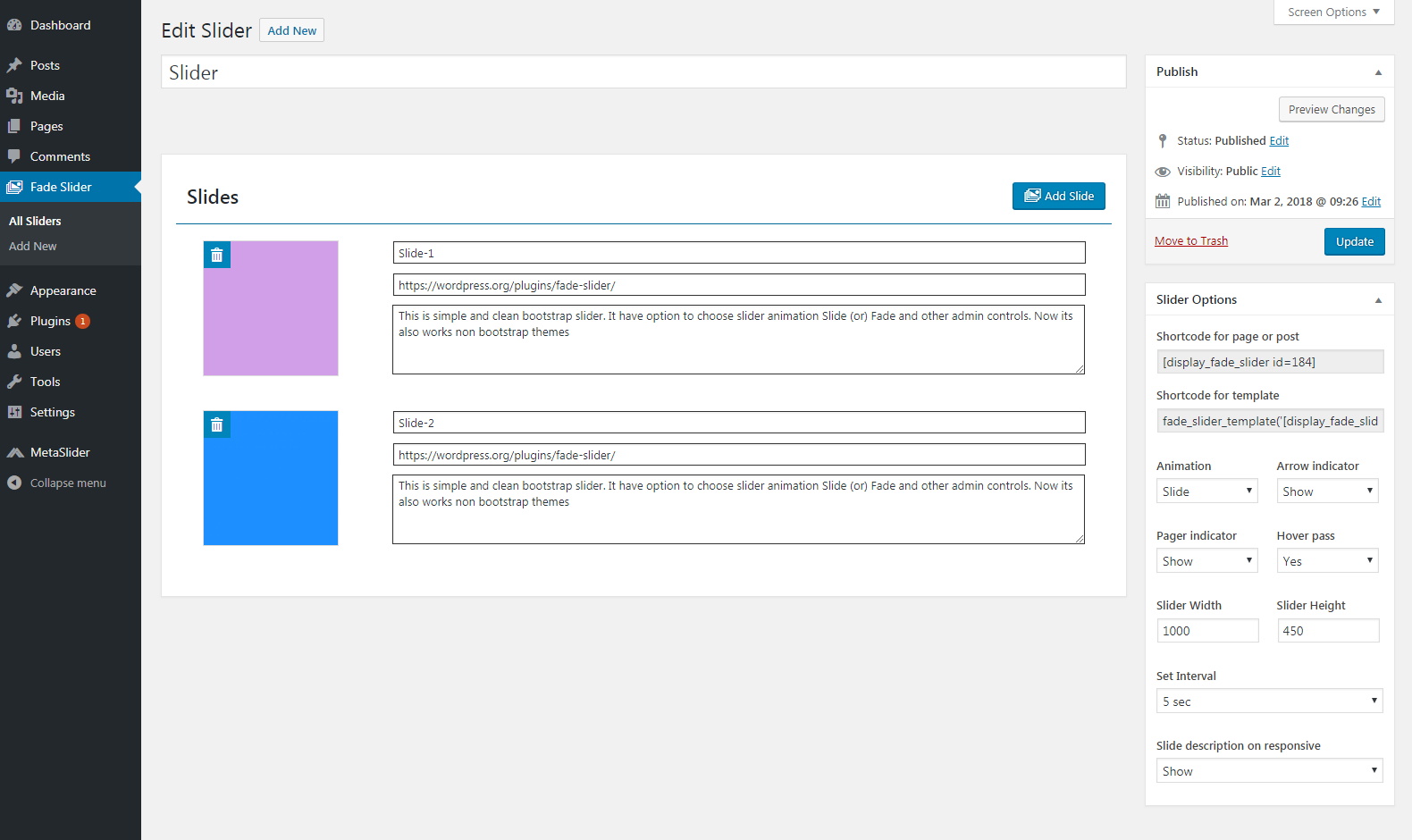Open the Hover pass dropdown
This screenshot has width=1412, height=840.
click(1327, 561)
